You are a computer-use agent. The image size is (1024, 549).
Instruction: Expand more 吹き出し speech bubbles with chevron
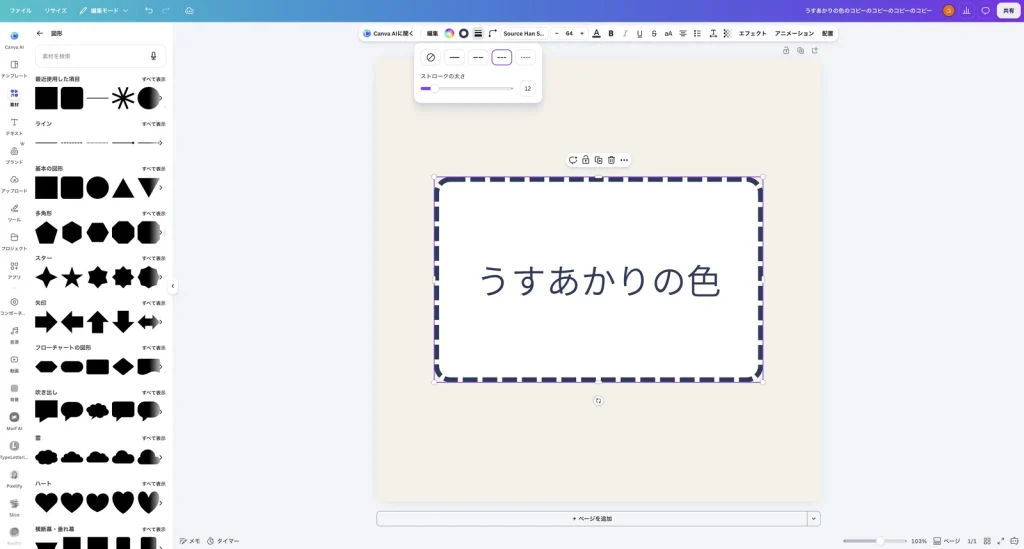coord(161,411)
